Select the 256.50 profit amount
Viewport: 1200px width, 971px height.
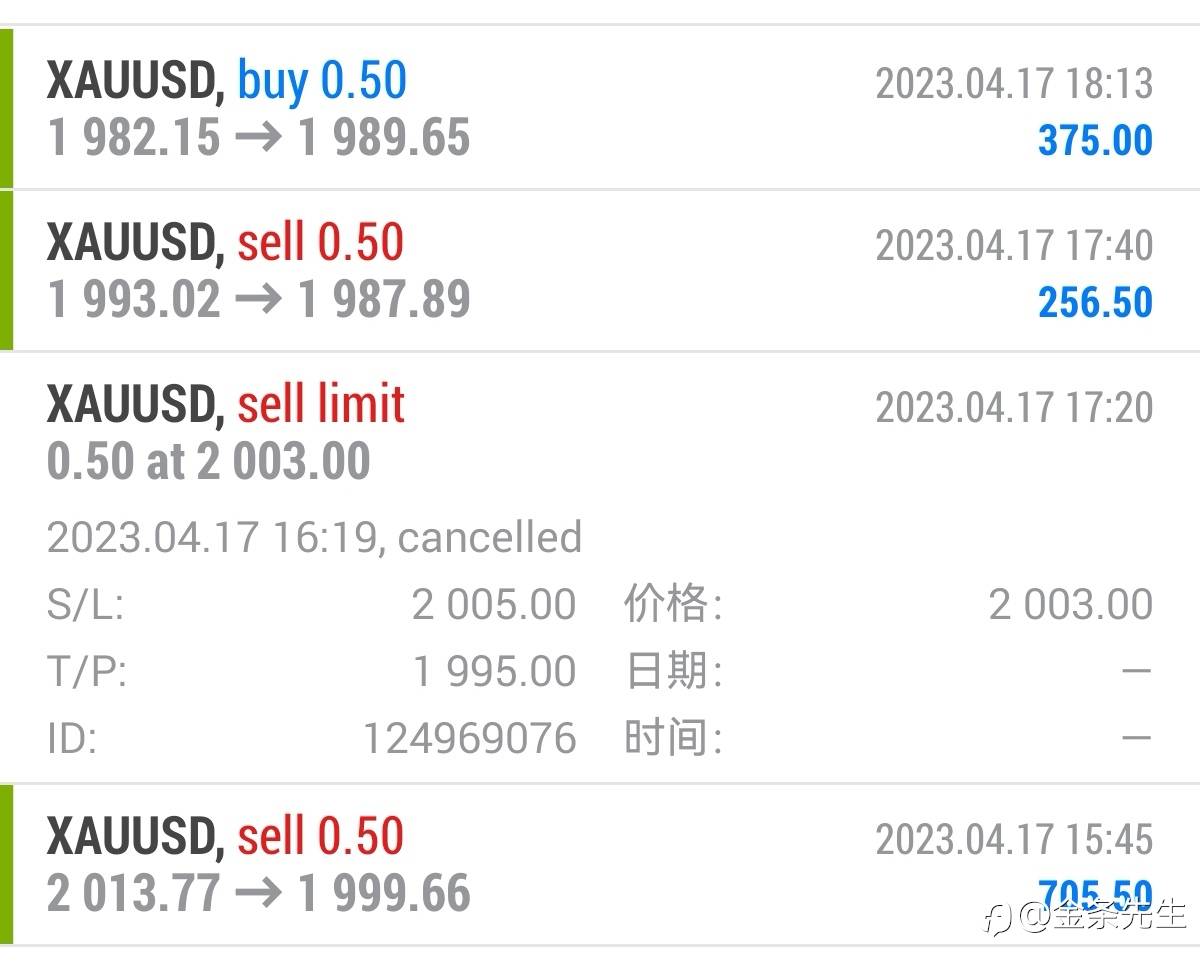tap(1095, 302)
